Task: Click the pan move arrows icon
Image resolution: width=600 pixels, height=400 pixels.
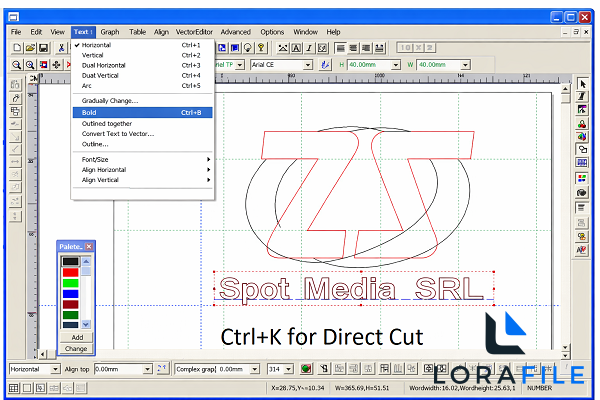Action: 56,65
